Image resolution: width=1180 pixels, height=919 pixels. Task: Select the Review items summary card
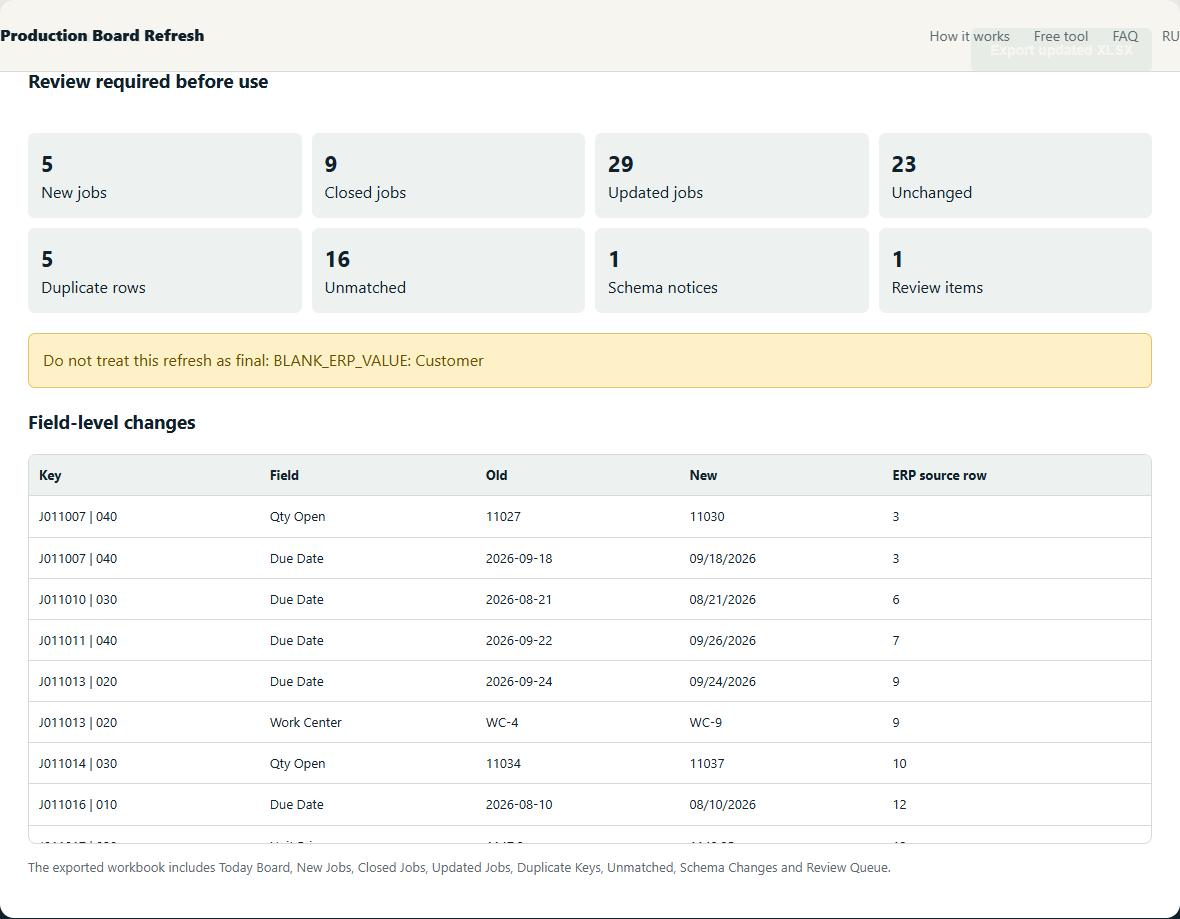(x=1015, y=270)
